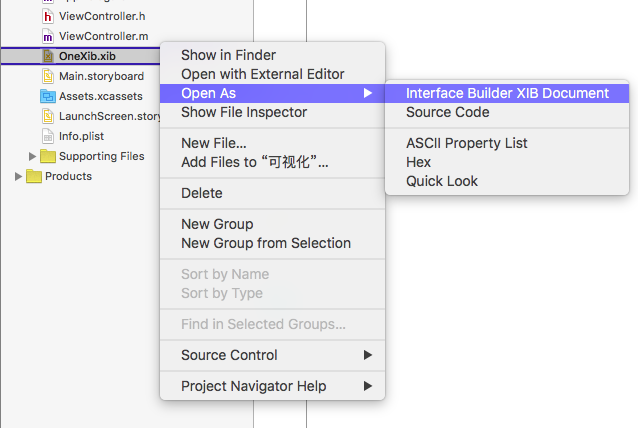Select New Group from Selection

point(272,243)
